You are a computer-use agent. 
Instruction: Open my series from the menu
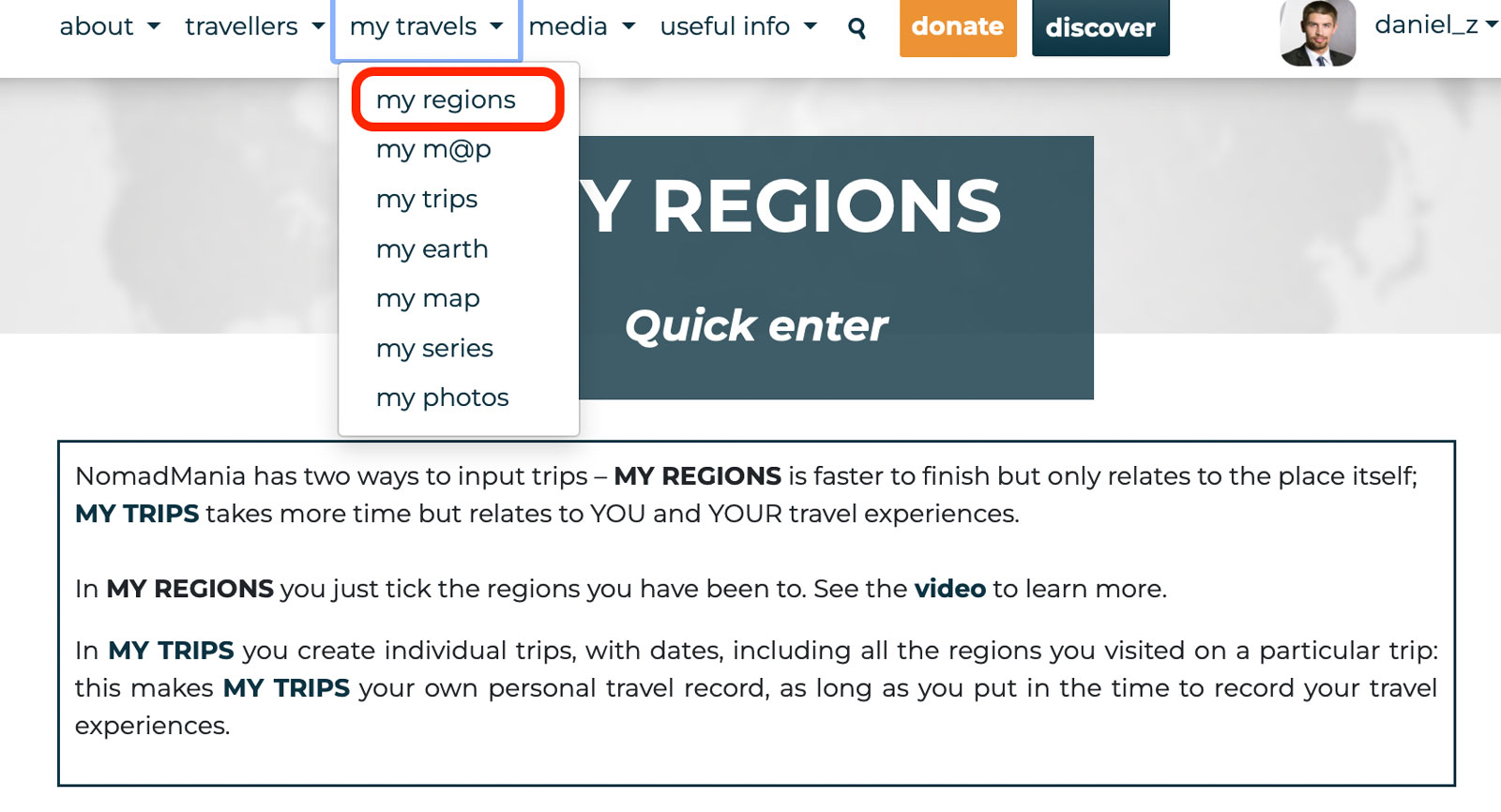pyautogui.click(x=434, y=348)
